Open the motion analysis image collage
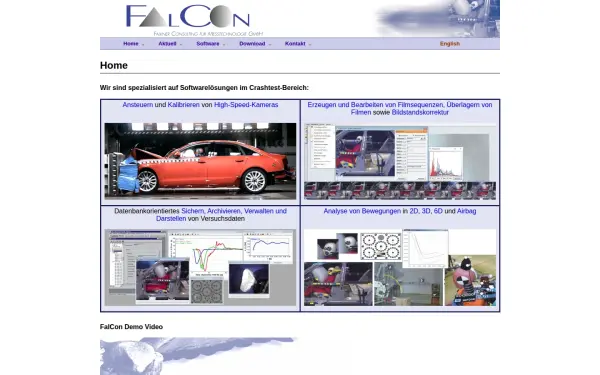Image resolution: width=600 pixels, height=375 pixels. (x=400, y=267)
